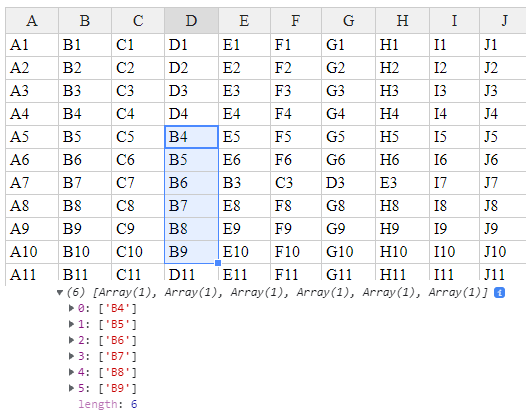Screen dimensions: 526x410
Task: Select cell H5
Action: 403,137
